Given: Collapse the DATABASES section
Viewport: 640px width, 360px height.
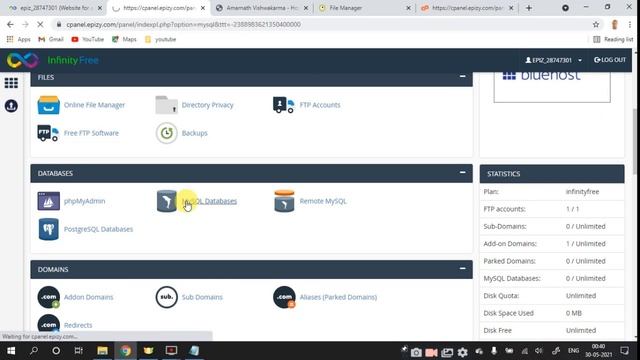Looking at the screenshot, I should click(x=462, y=173).
